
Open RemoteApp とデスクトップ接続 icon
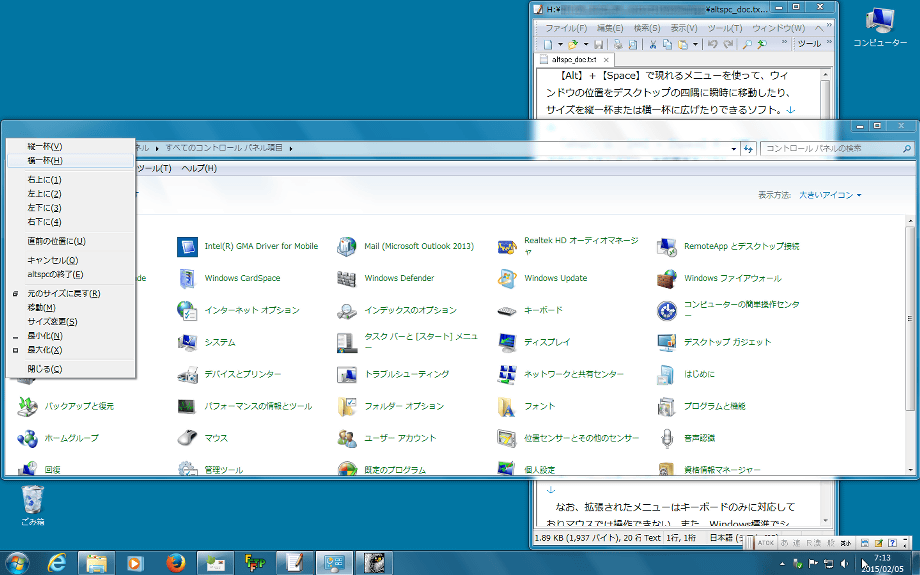[667, 246]
